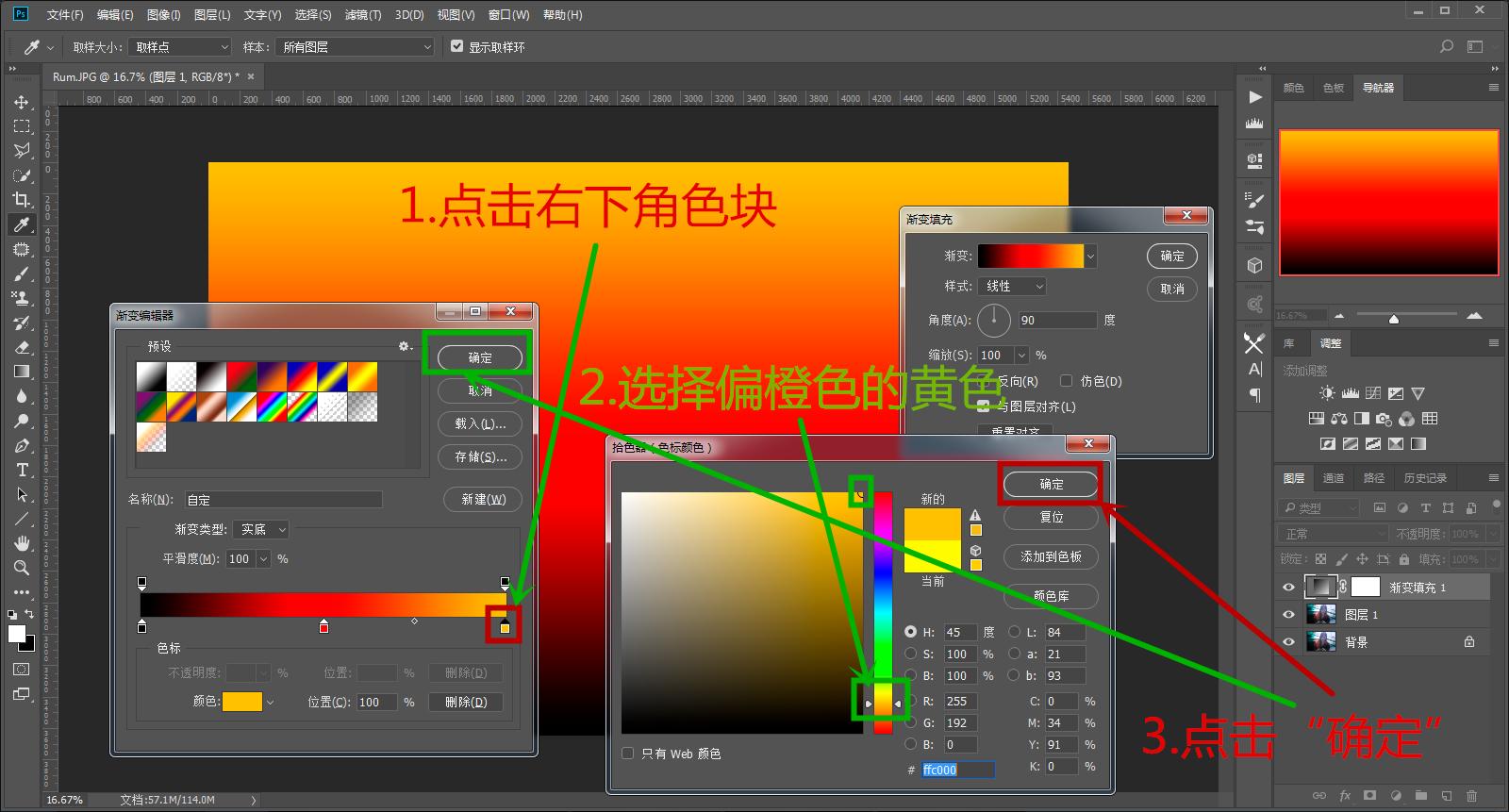Click the trash icon to delete layer
This screenshot has height=812, width=1509.
[1471, 796]
